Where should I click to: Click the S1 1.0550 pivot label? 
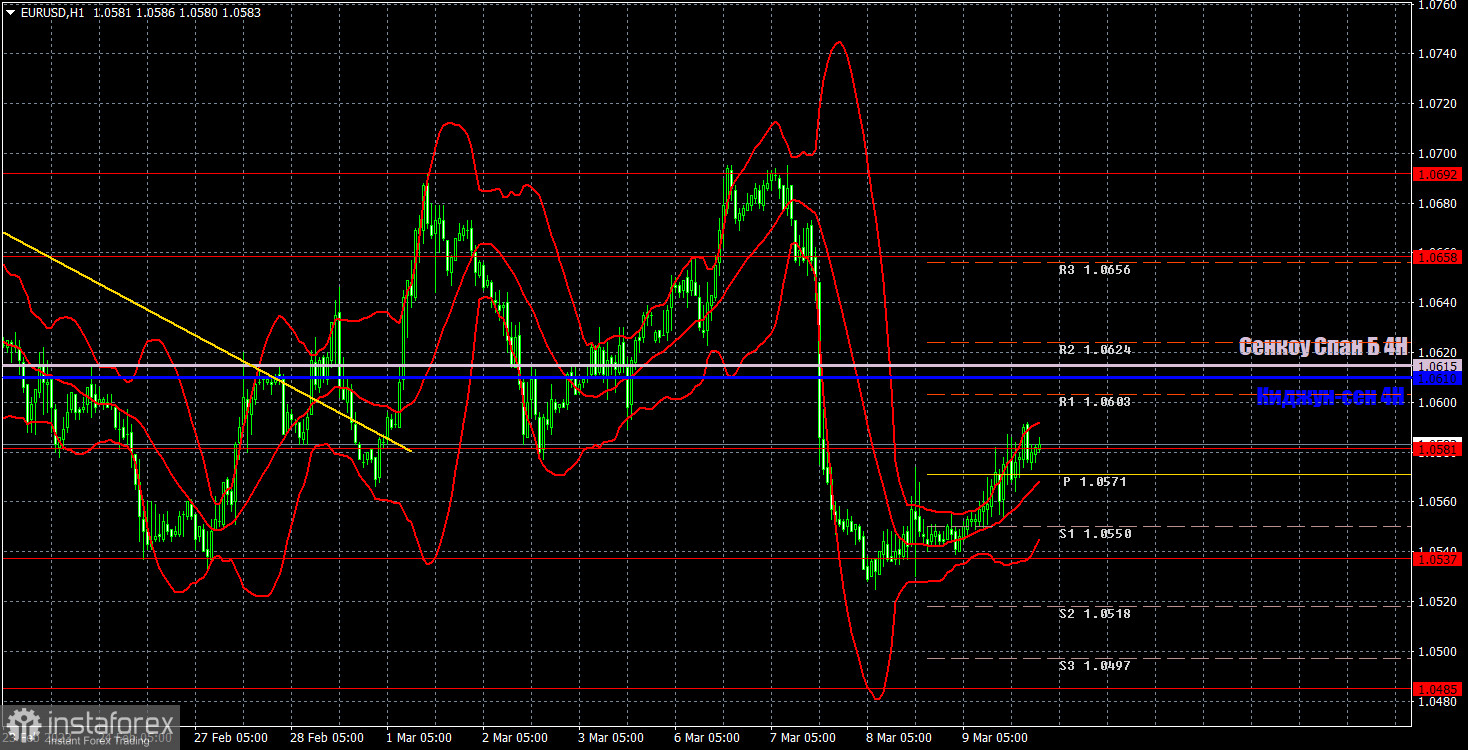point(1095,534)
